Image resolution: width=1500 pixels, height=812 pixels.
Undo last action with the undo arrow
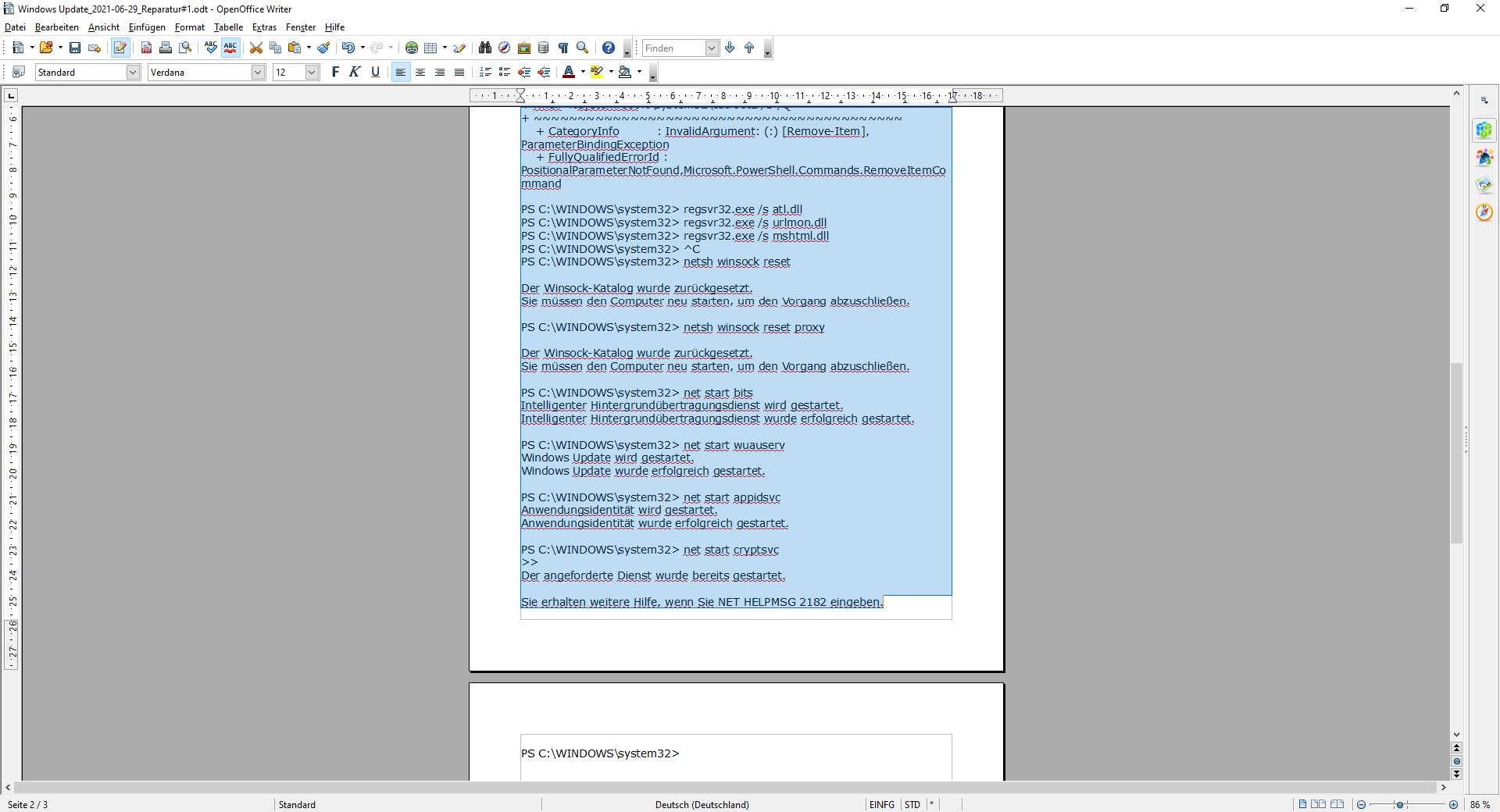pyautogui.click(x=348, y=48)
